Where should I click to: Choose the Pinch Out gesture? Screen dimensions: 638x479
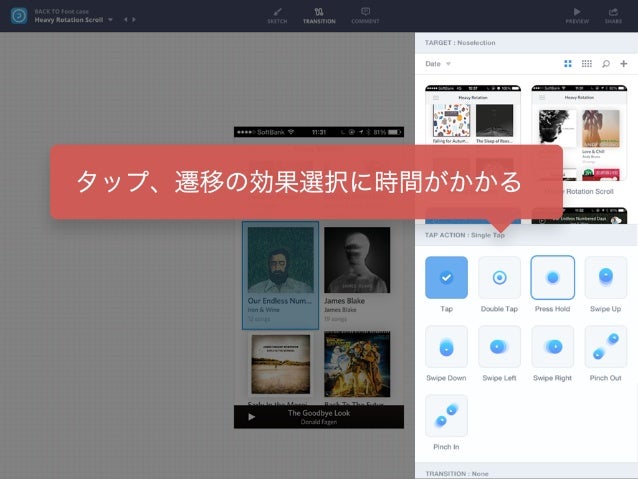tap(605, 347)
